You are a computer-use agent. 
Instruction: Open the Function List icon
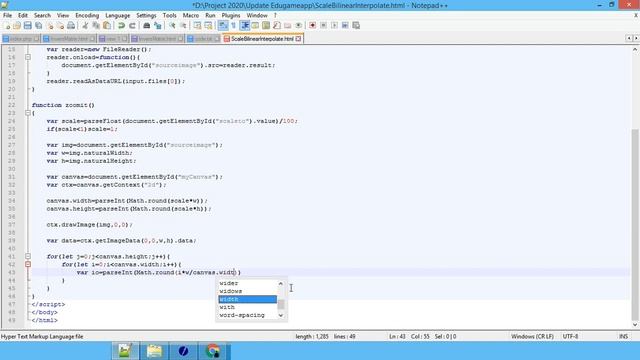[277, 25]
